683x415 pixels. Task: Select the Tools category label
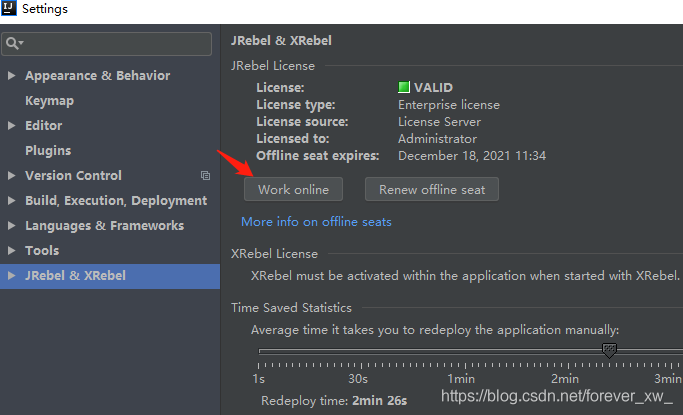click(42, 250)
